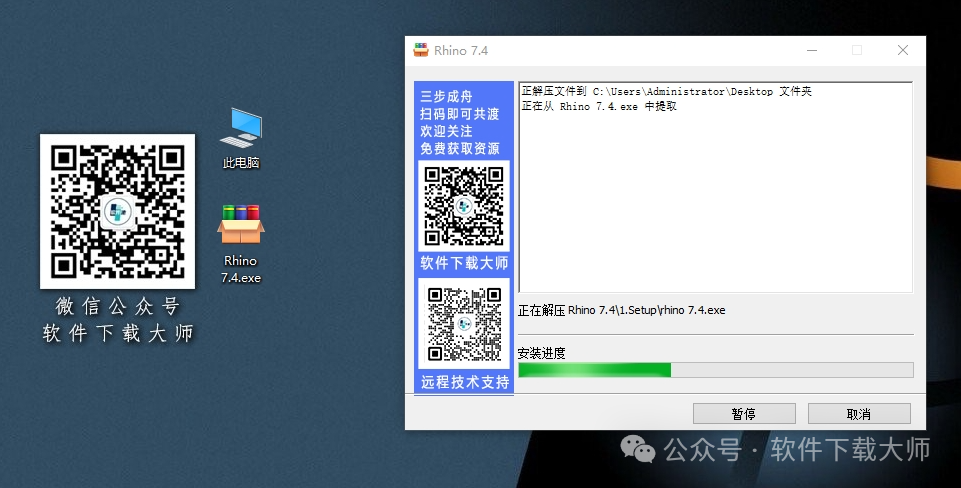
Task: Click the 免费获取资源 text in blue panel
Action: point(460,148)
